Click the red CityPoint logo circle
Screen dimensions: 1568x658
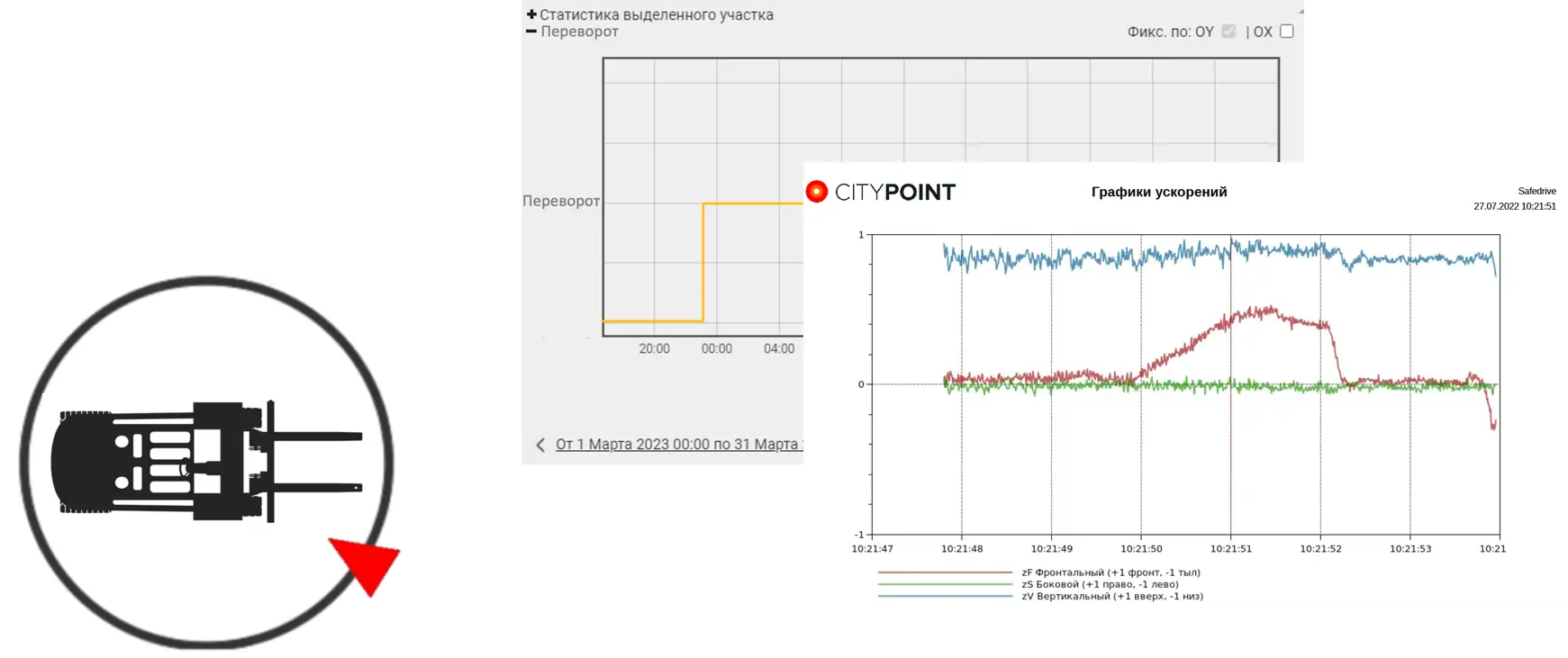pyautogui.click(x=816, y=192)
